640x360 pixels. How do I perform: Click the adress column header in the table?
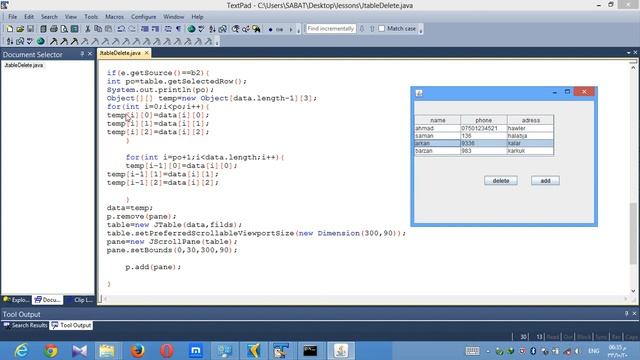[531, 120]
